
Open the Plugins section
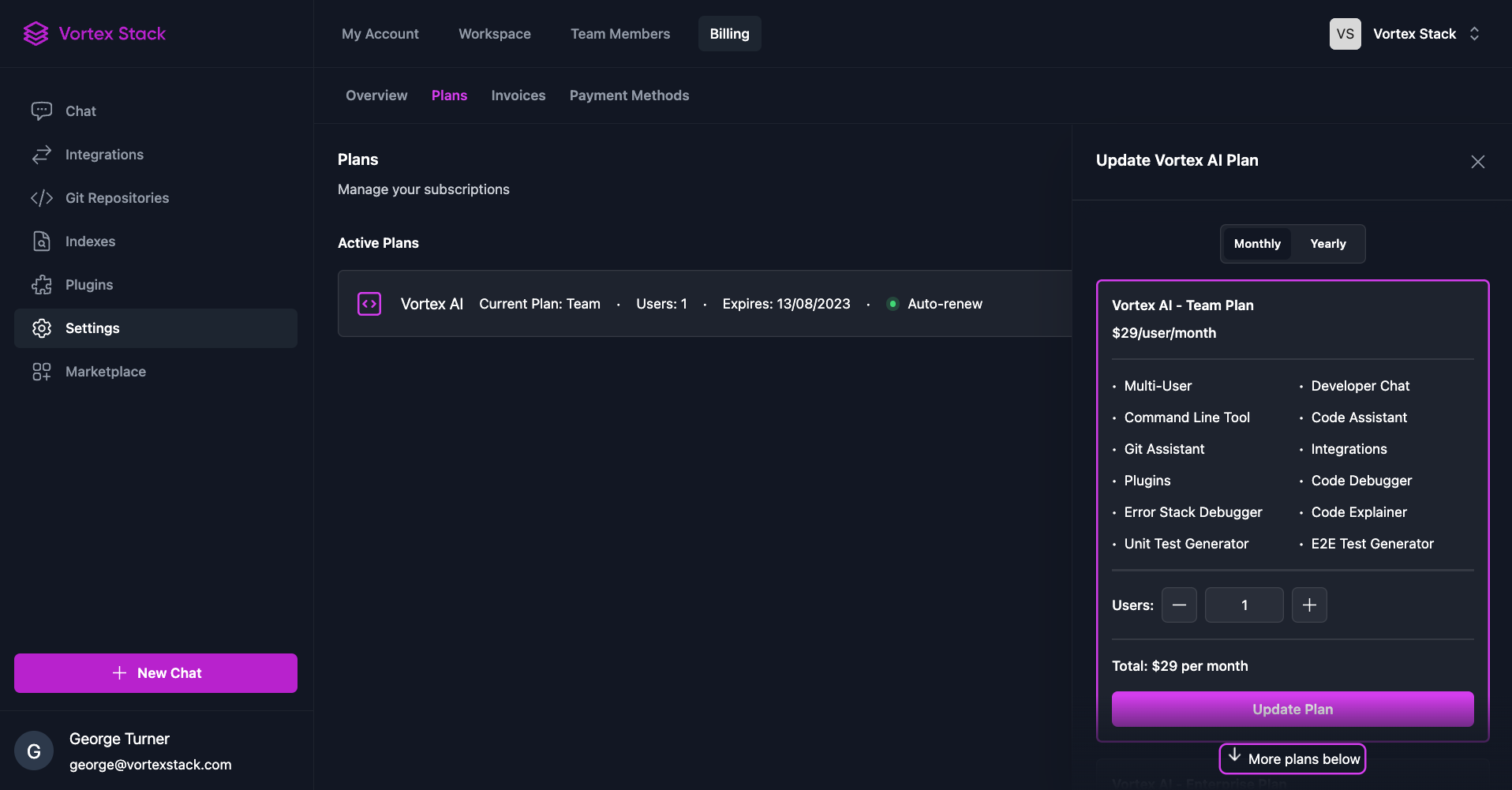155,285
